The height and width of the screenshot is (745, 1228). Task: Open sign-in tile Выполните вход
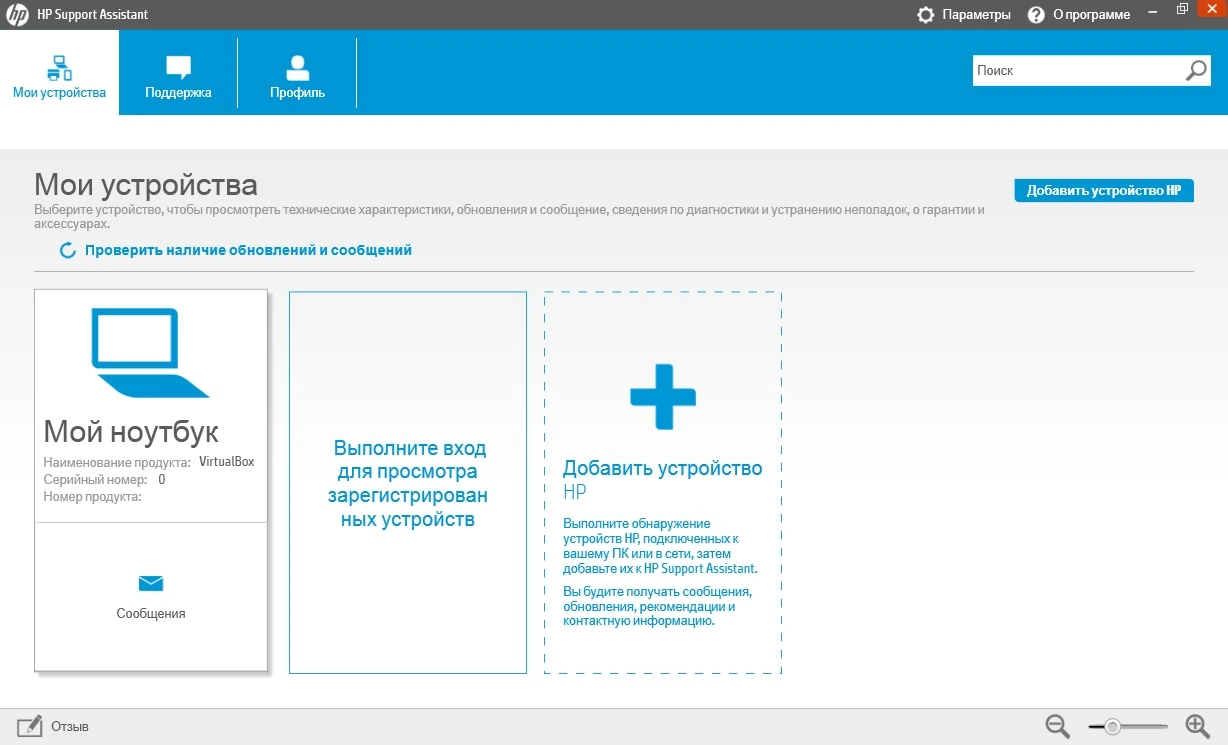[408, 483]
